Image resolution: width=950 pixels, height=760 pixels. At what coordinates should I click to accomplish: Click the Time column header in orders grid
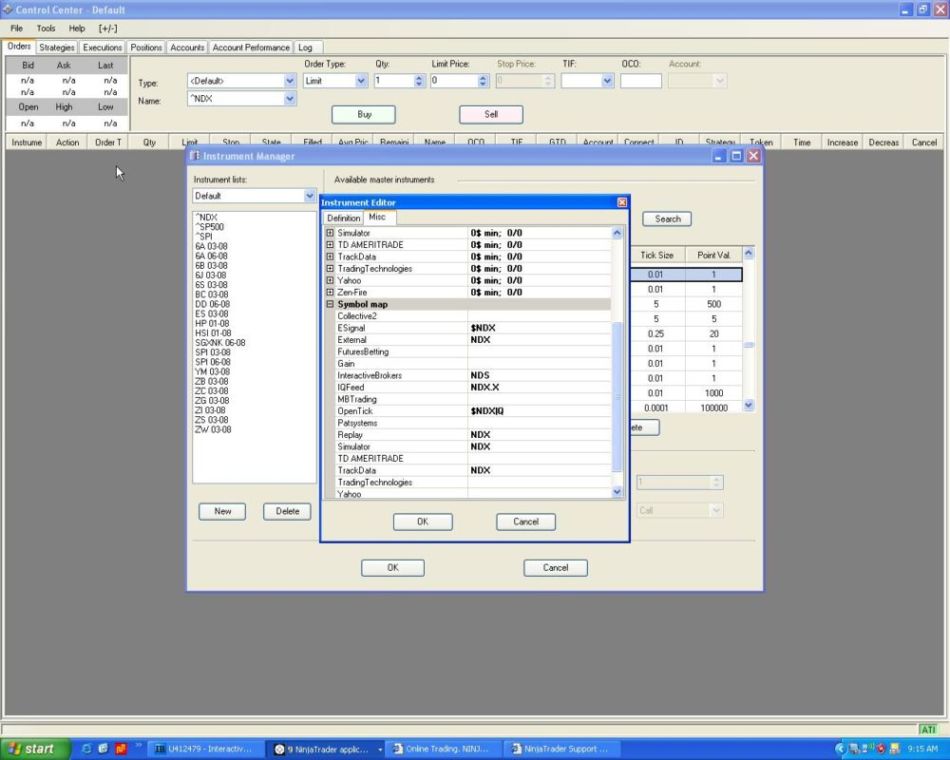click(x=802, y=142)
